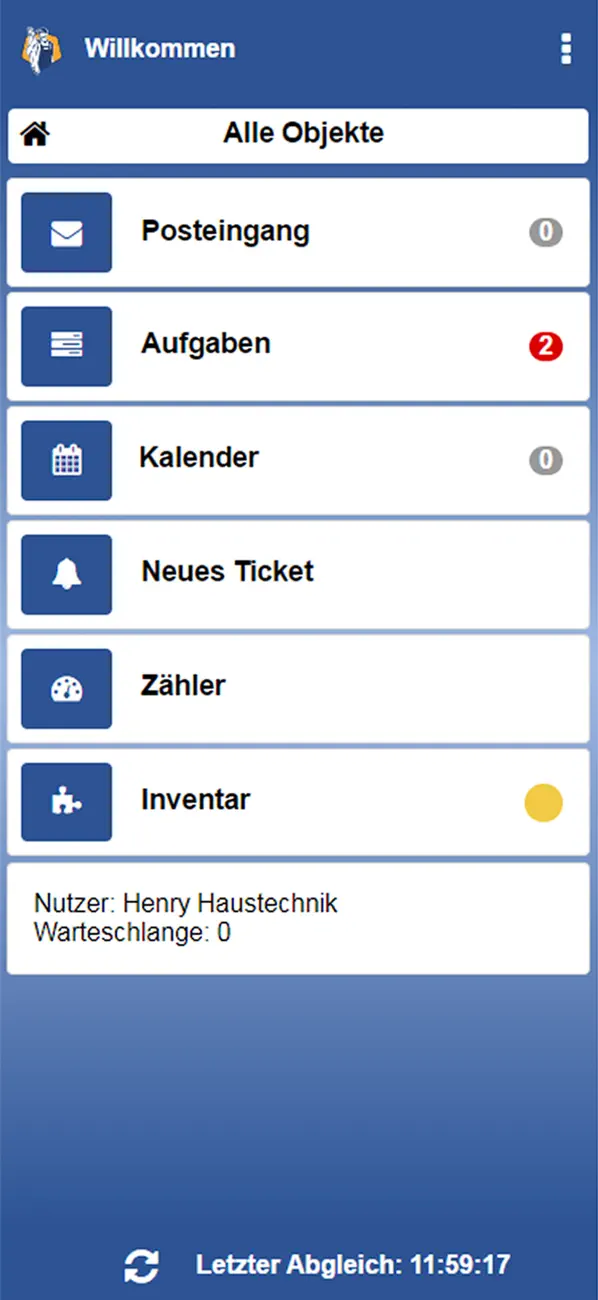Trigger the refresh sync icon at bottom
Image resolution: width=598 pixels, height=1300 pixels.
[x=142, y=1264]
